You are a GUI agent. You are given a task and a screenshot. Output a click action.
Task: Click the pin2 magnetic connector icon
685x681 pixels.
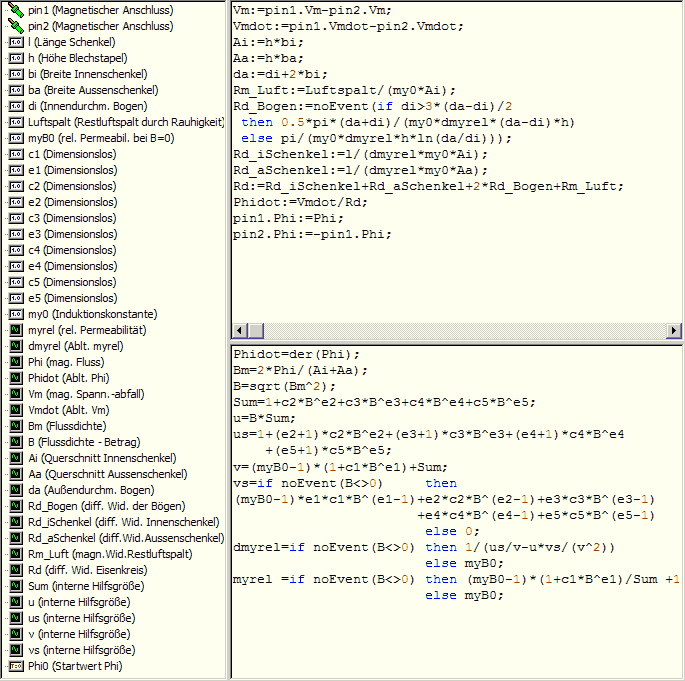(x=15, y=25)
